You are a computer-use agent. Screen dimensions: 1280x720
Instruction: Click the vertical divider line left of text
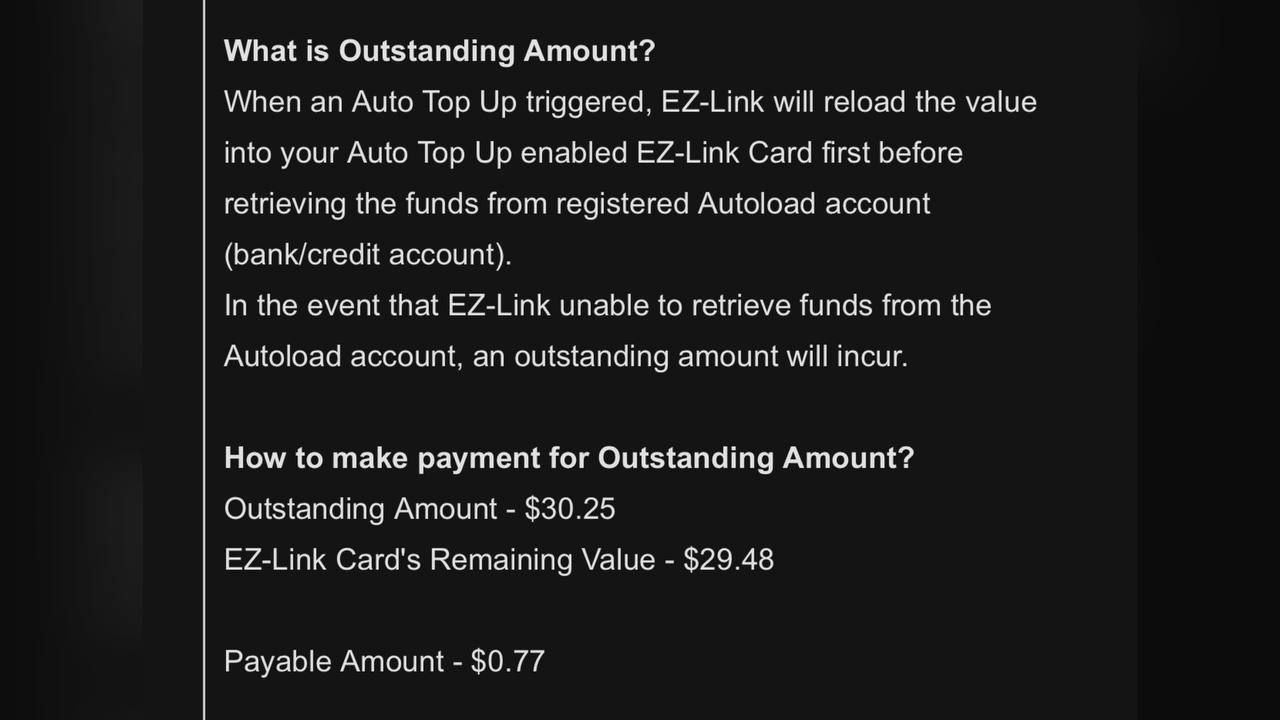pyautogui.click(x=204, y=360)
